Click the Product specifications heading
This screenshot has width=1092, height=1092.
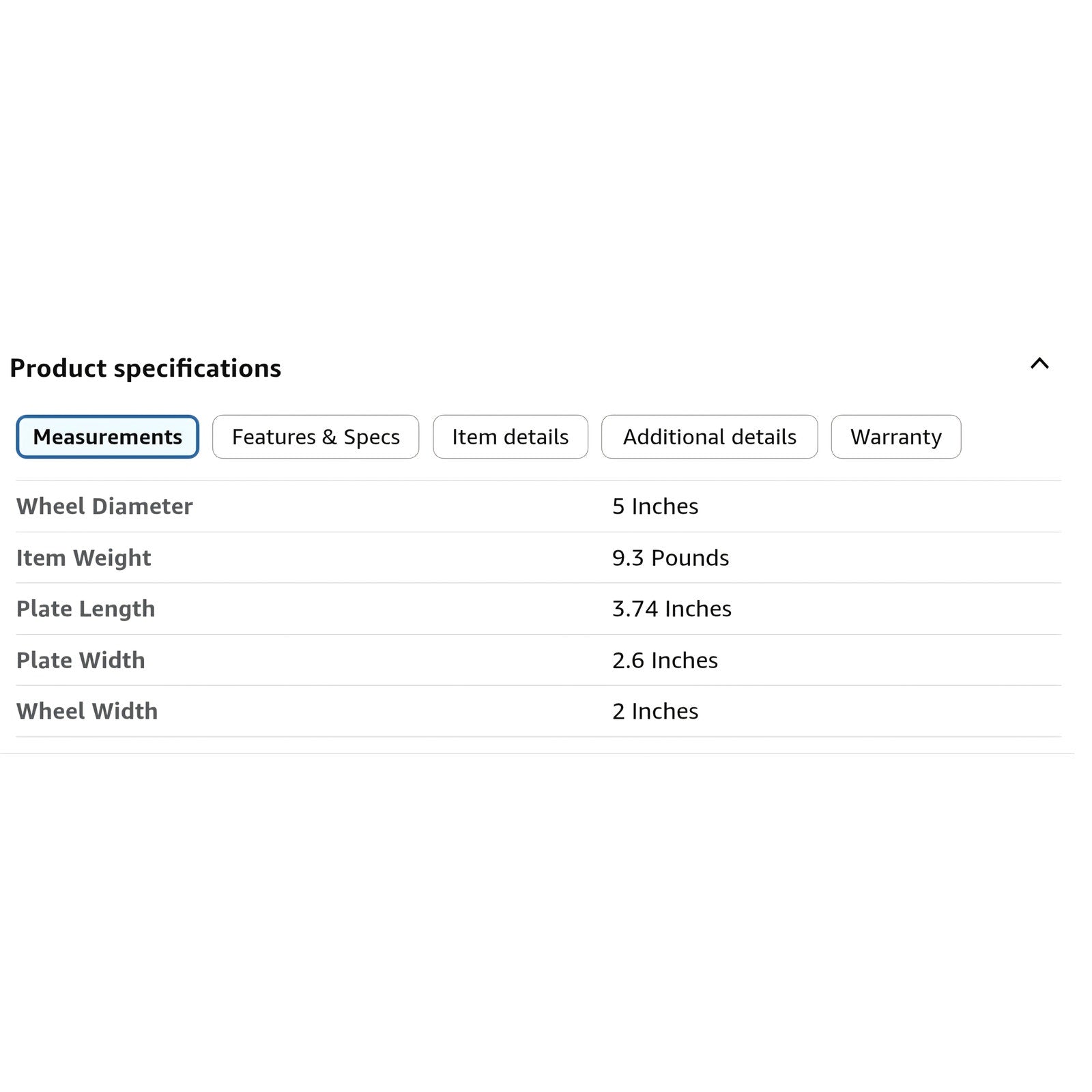(145, 369)
